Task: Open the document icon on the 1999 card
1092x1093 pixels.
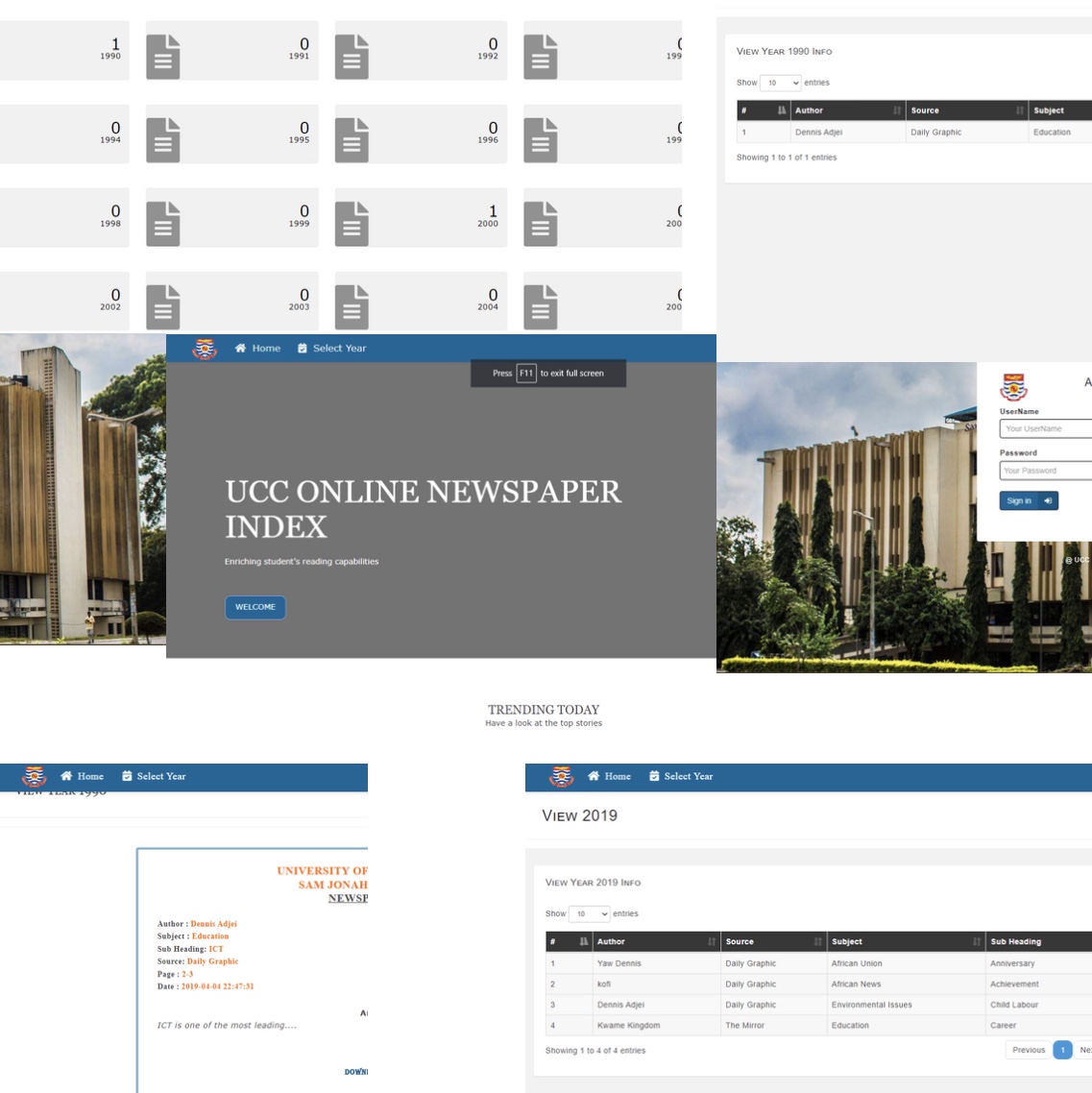Action: coord(163,224)
